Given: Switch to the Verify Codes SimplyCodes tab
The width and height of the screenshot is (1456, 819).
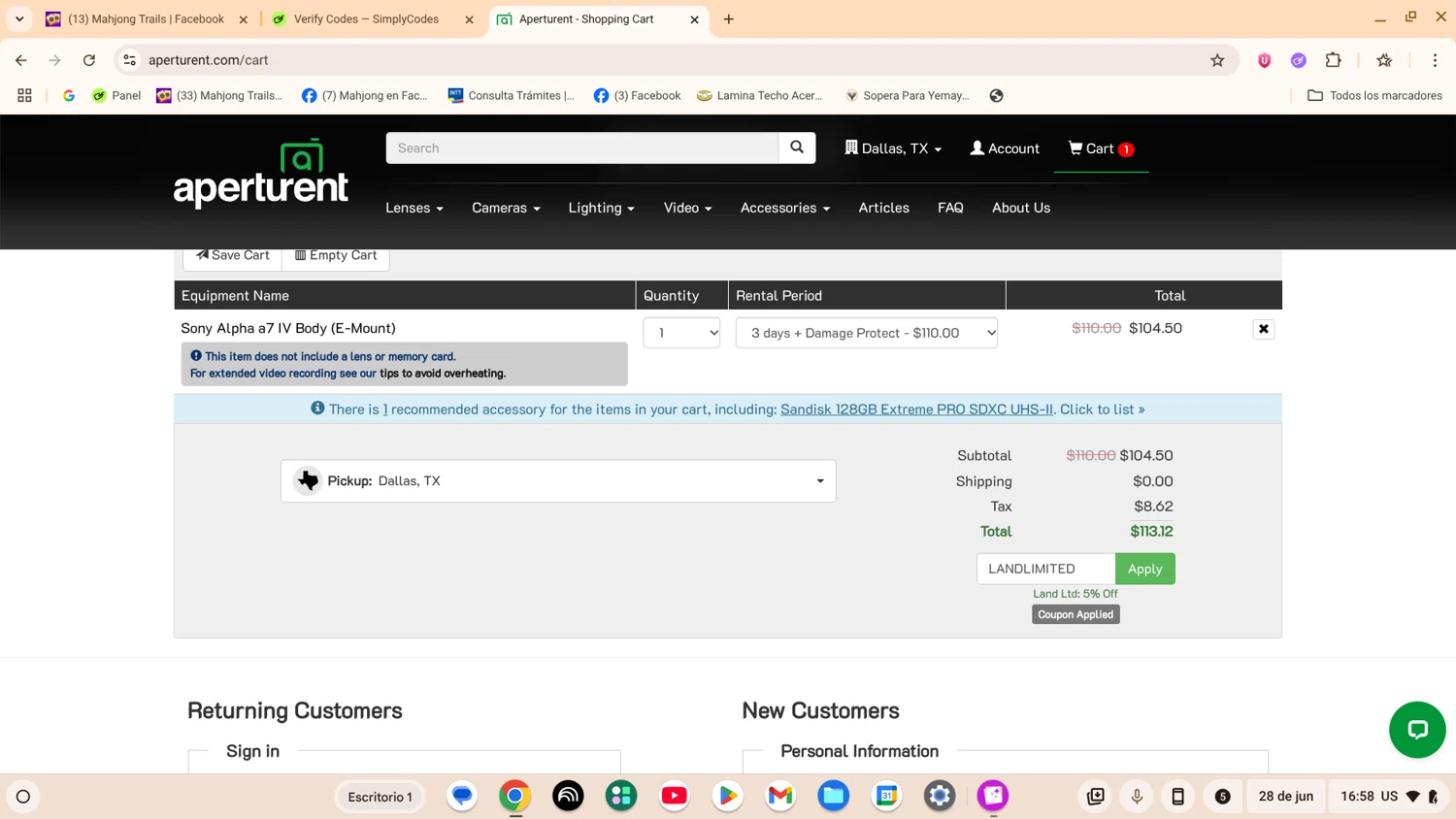Looking at the screenshot, I should click(365, 19).
